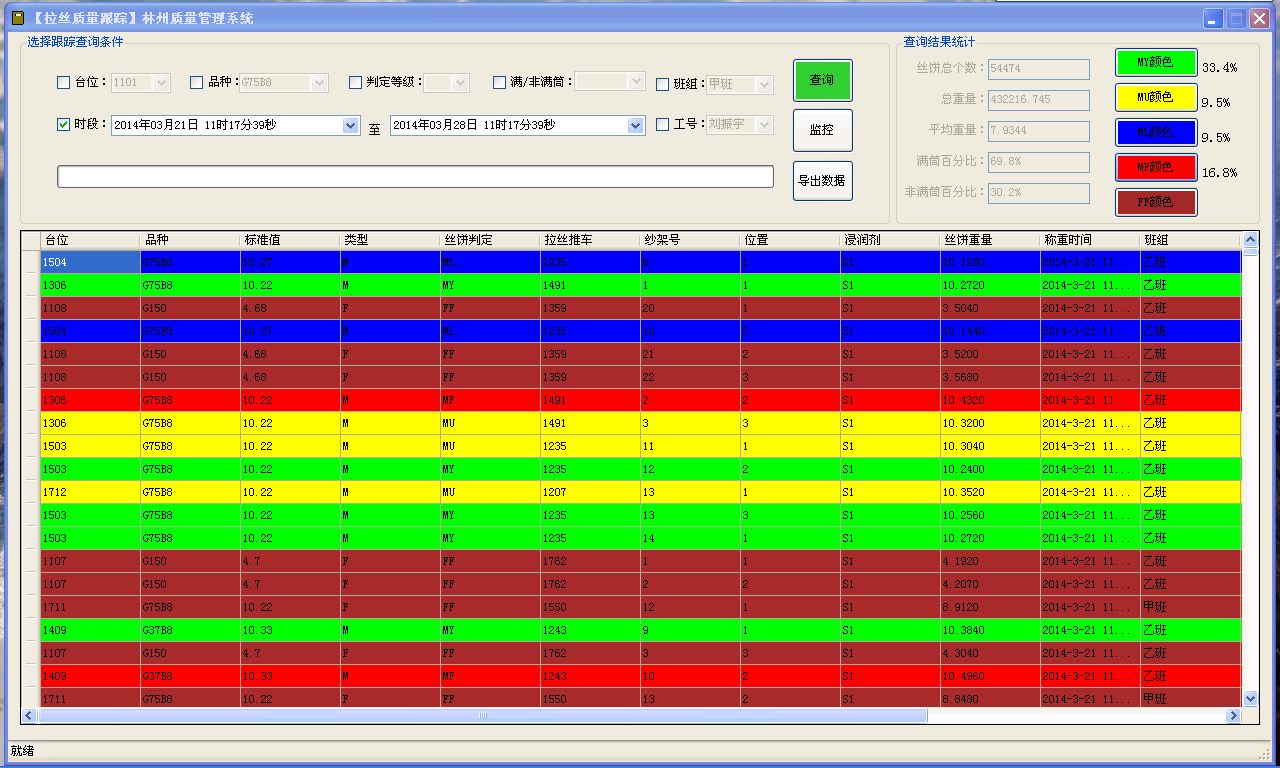
Task: Click the weight cell 3.5040
Action: tap(990, 308)
